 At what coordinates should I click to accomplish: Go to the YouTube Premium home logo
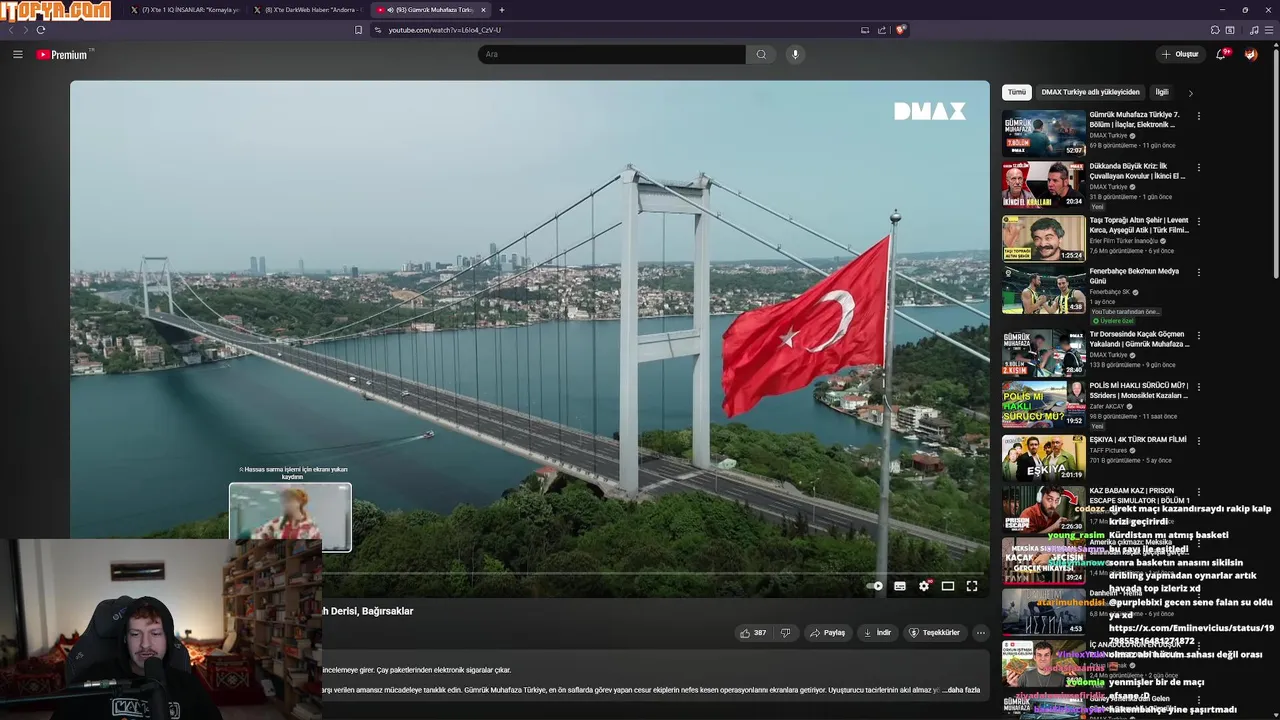(x=63, y=54)
